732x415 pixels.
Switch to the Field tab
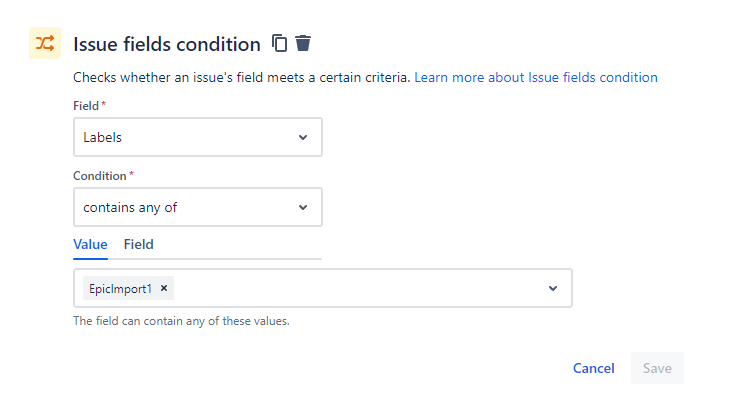(x=138, y=244)
